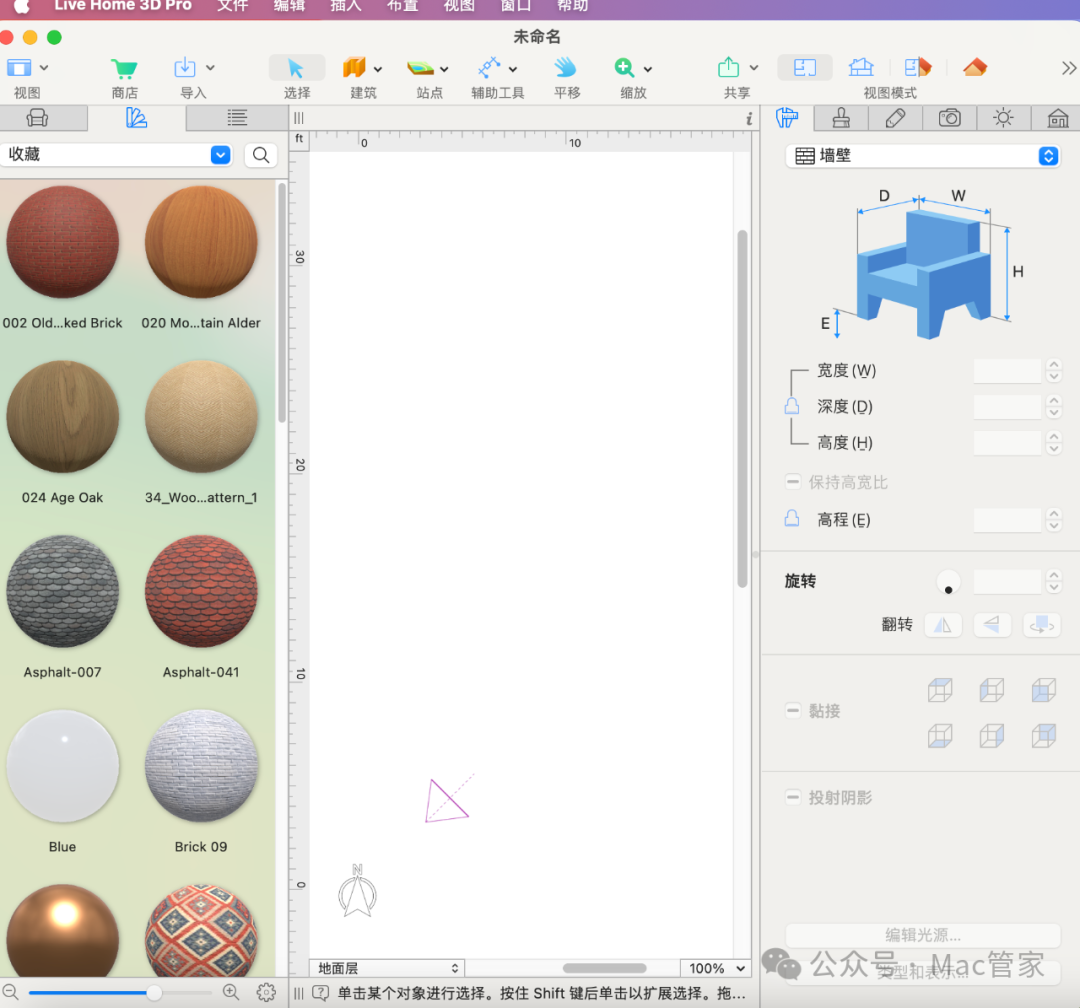Toggle the 投射阴影 checkbox

[x=793, y=797]
